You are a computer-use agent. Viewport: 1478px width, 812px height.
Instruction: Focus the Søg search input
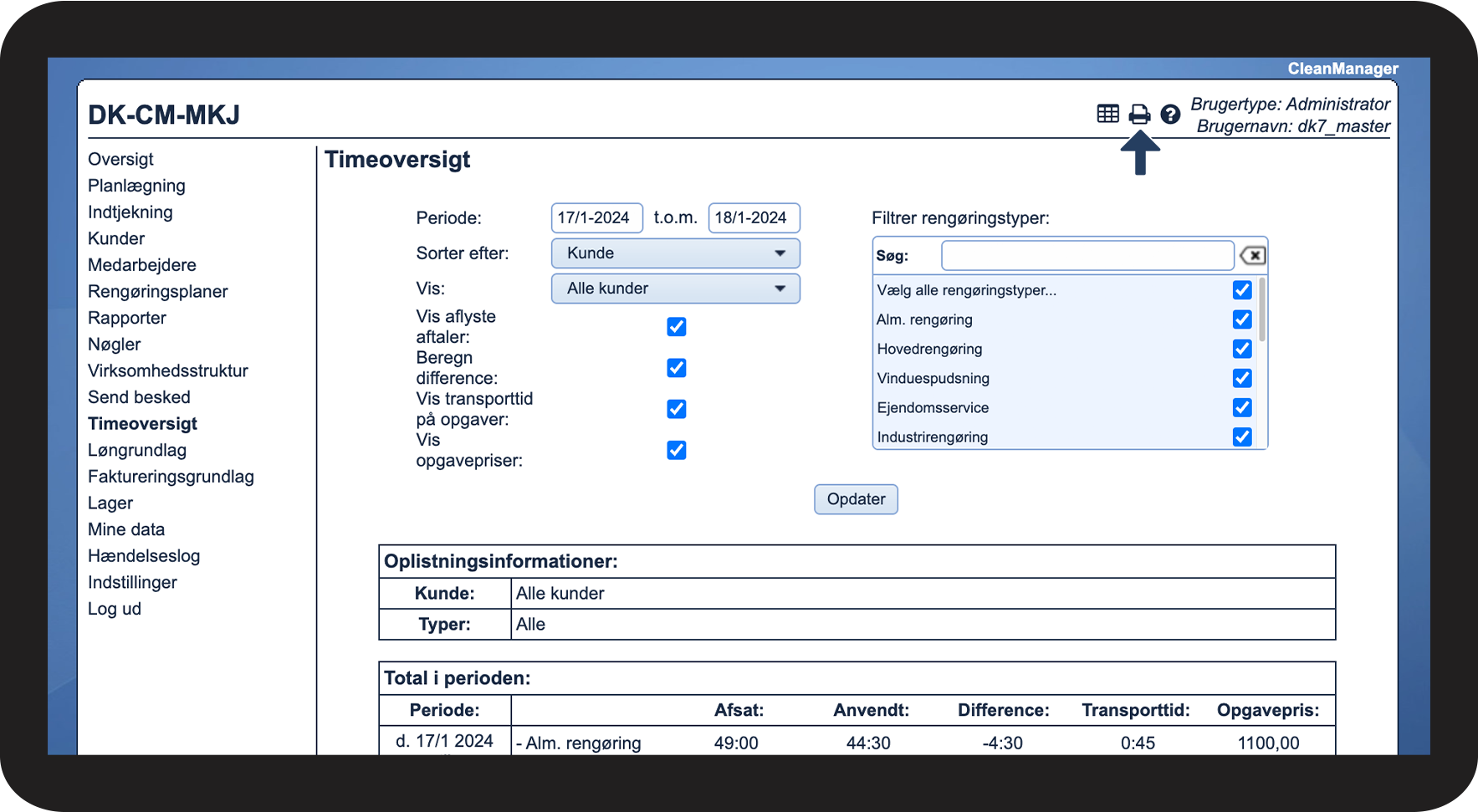point(1087,256)
